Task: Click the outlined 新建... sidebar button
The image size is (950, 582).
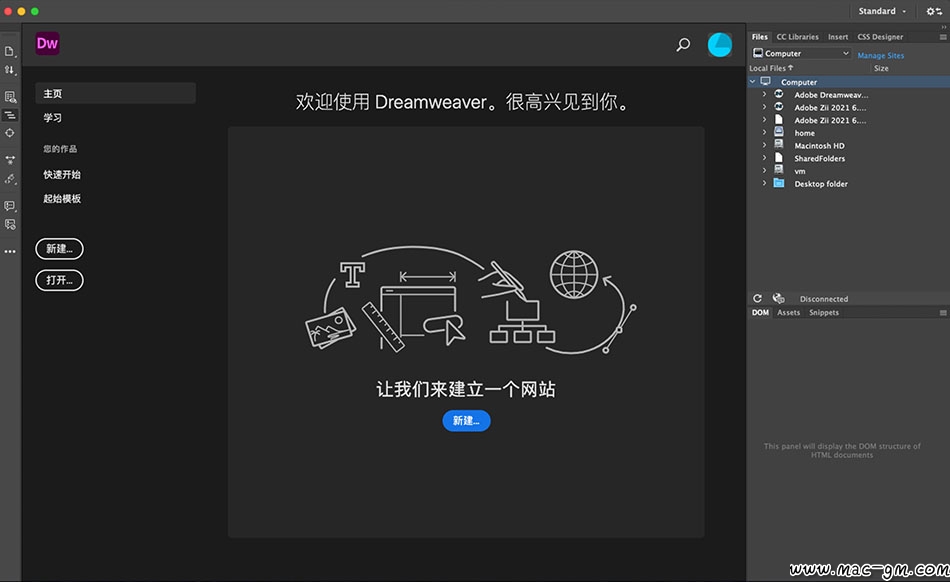Action: 59,249
